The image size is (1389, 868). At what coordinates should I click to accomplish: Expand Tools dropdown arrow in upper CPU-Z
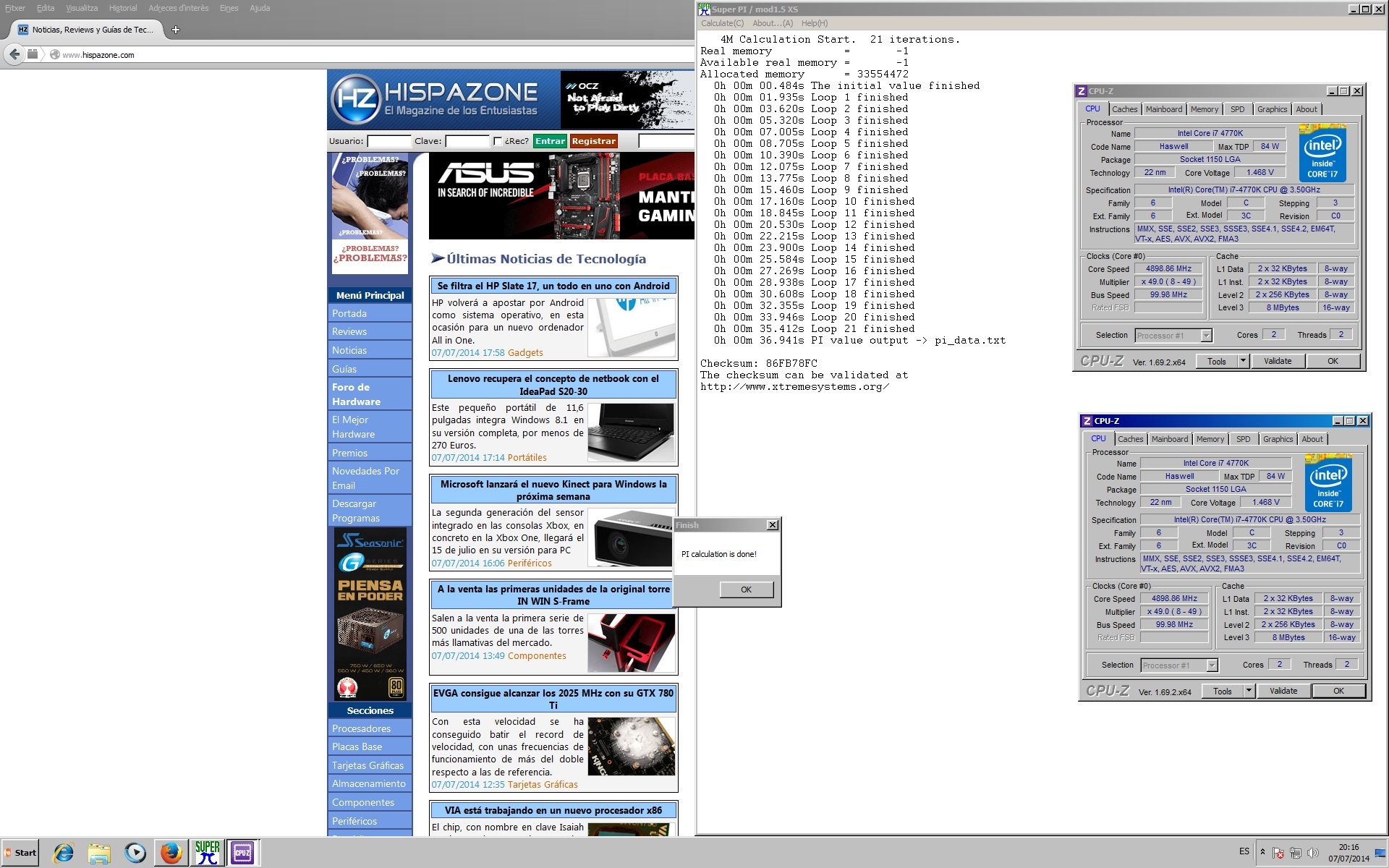coord(1243,361)
